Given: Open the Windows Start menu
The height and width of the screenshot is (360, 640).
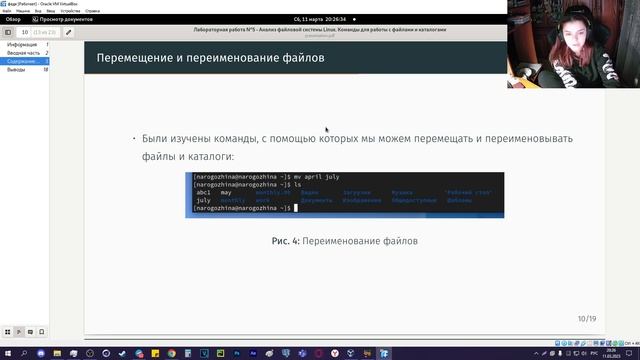Looking at the screenshot, I should (x=8, y=353).
